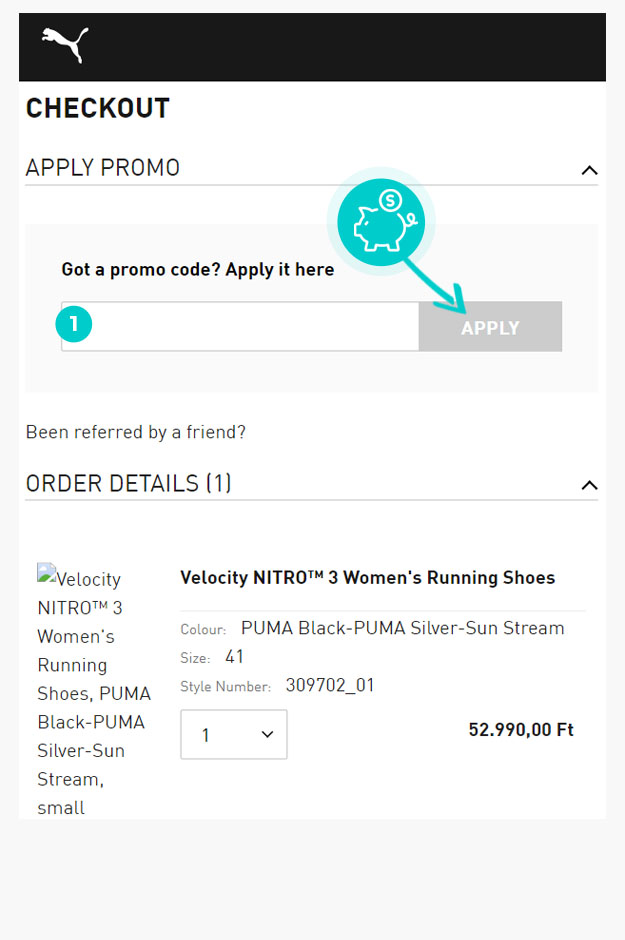Collapse the Apply Promo section chevron
Image resolution: width=625 pixels, height=940 pixels.
(x=589, y=170)
